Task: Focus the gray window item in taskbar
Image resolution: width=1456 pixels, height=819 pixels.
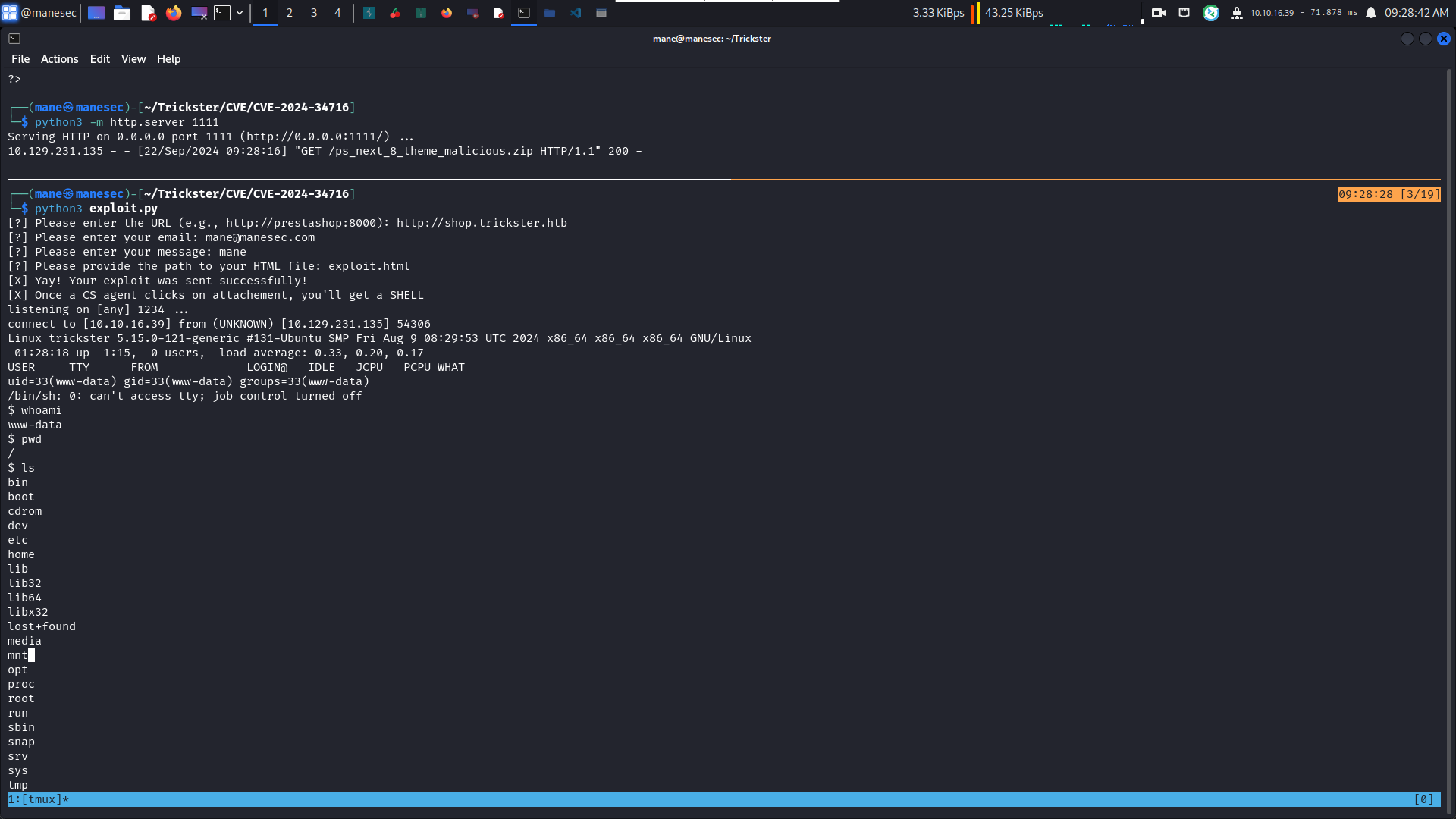Action: pos(601,13)
